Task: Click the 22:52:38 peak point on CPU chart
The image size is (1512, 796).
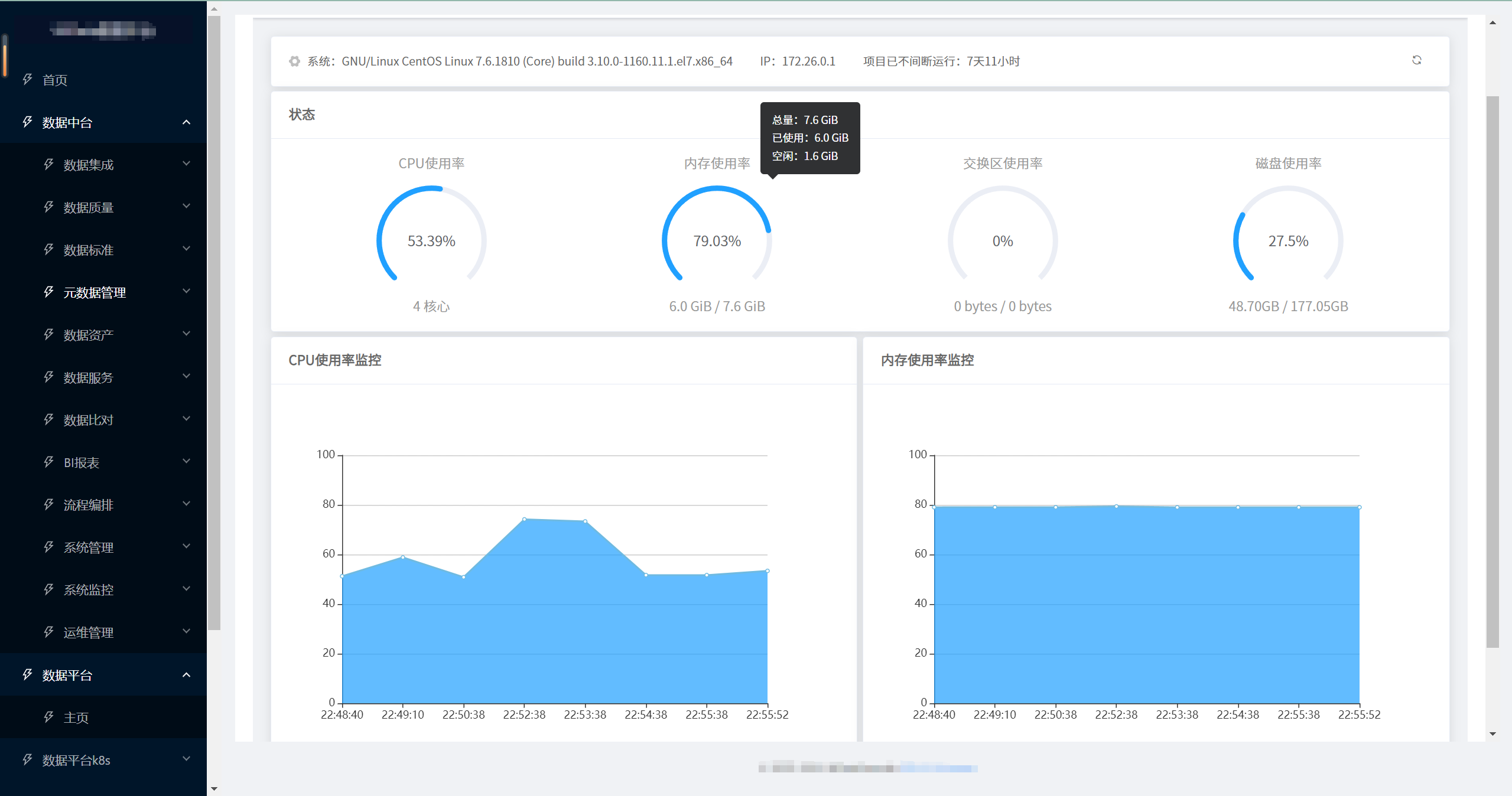Action: pos(524,519)
